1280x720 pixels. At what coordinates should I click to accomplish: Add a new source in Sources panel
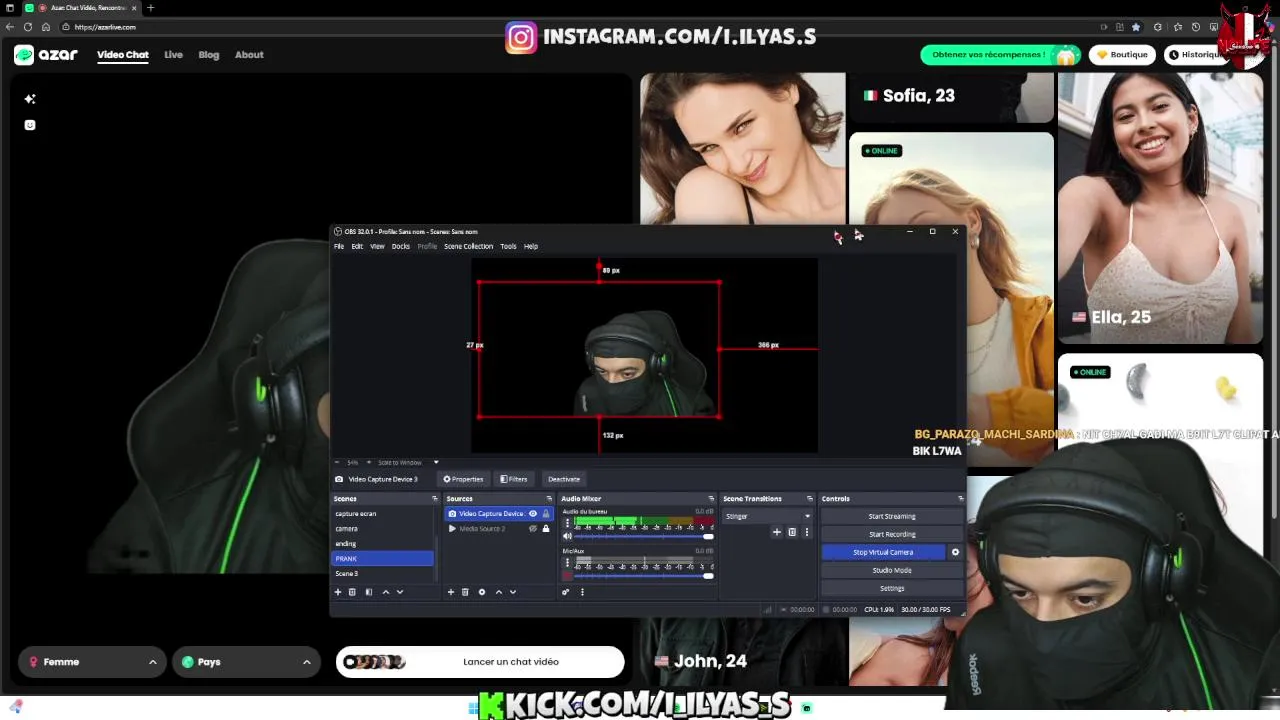[451, 592]
